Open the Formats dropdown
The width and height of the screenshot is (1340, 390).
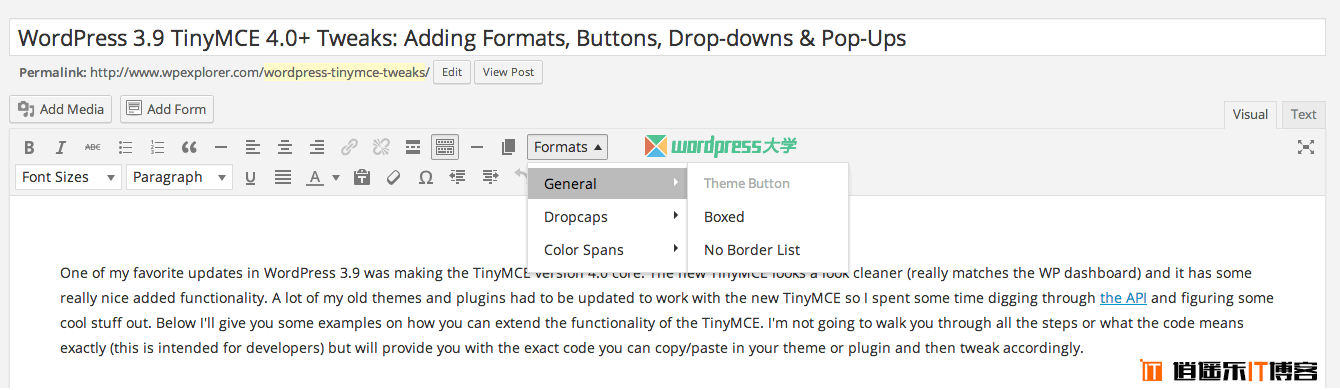coord(567,147)
